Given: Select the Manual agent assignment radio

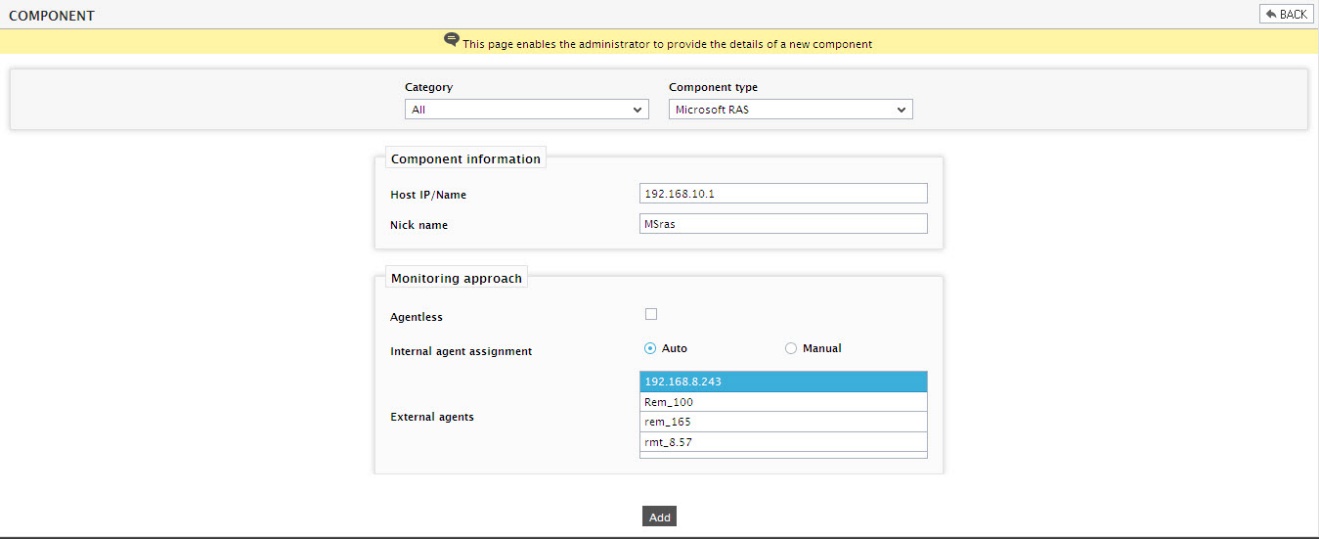Looking at the screenshot, I should tap(791, 348).
